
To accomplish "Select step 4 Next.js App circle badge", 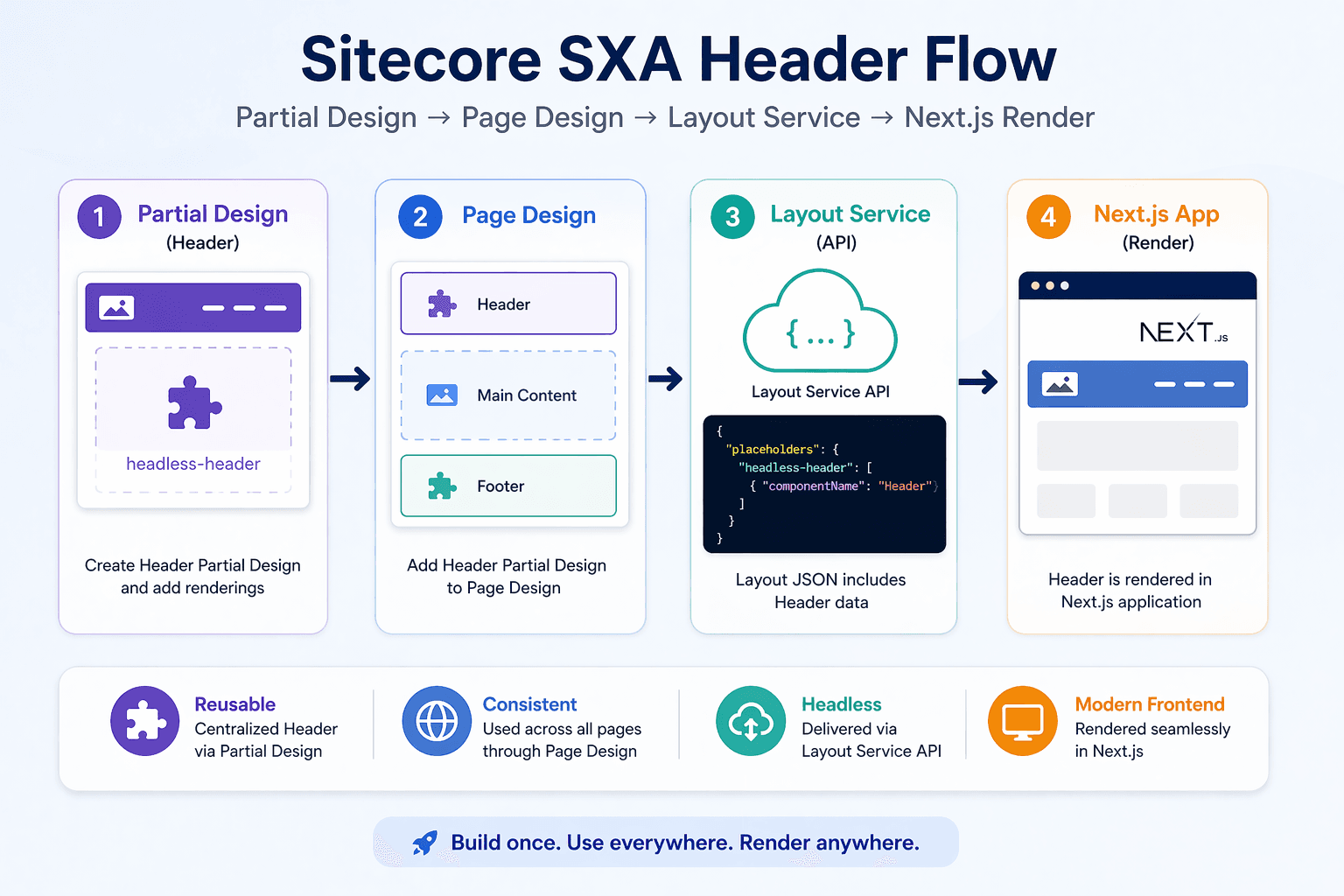I will pos(1047,217).
